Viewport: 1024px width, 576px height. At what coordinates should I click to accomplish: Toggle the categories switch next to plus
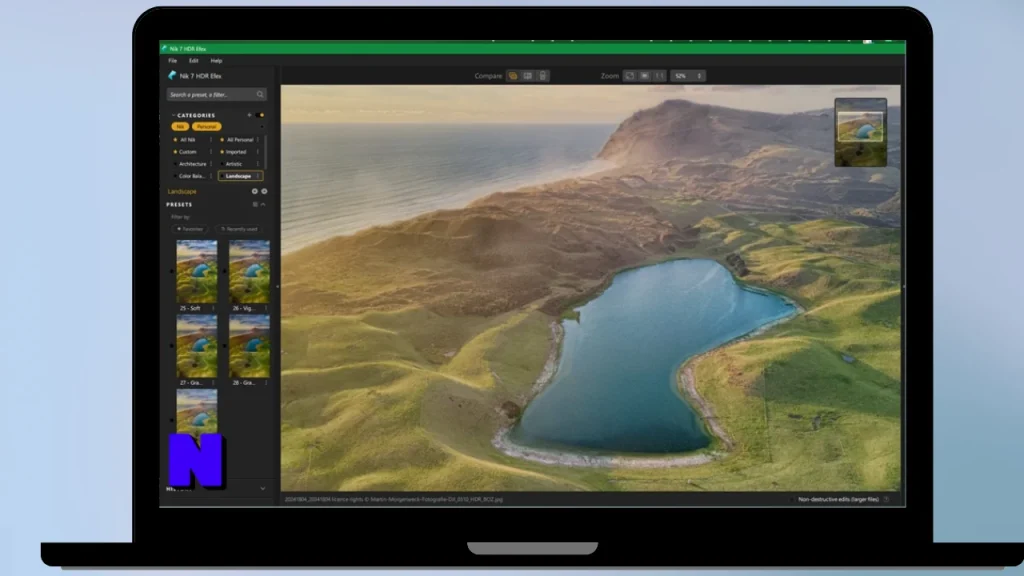[261, 115]
